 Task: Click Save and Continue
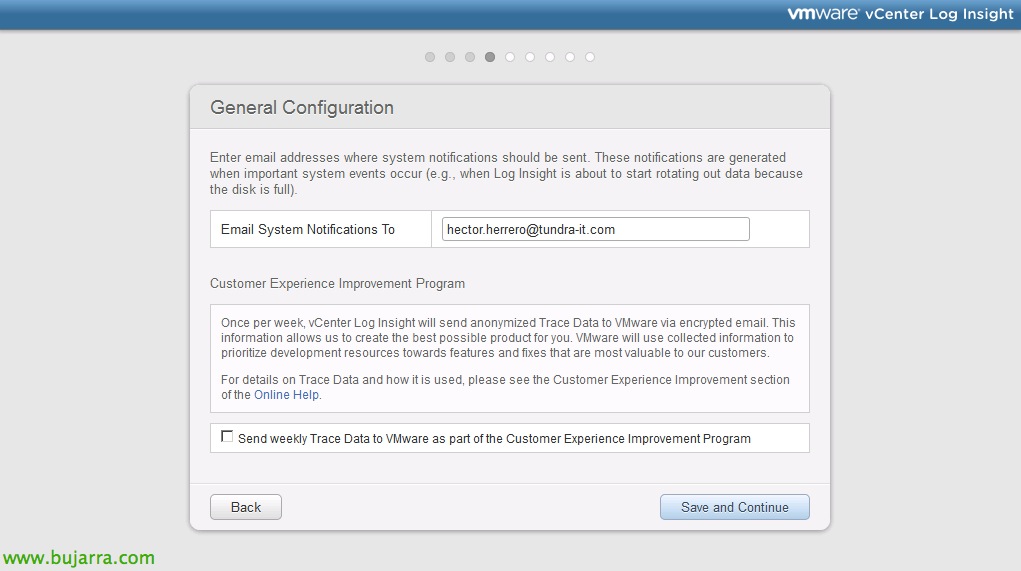point(734,507)
